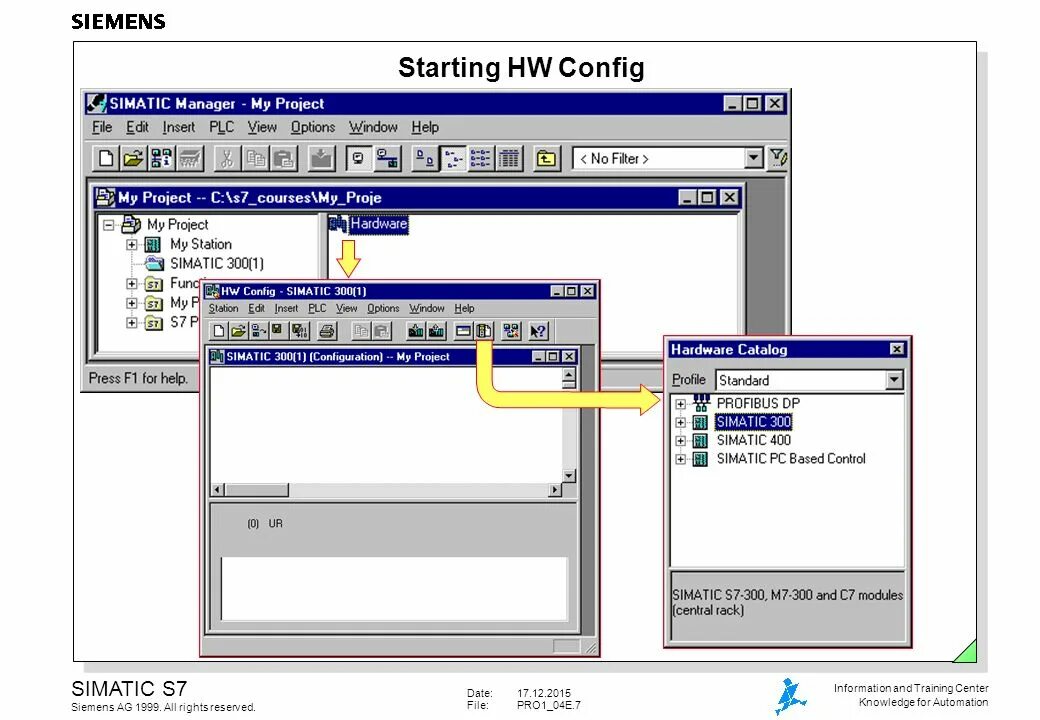This screenshot has width=1040, height=720.
Task: Click the Print icon in HW Config toolbar
Action: [328, 330]
